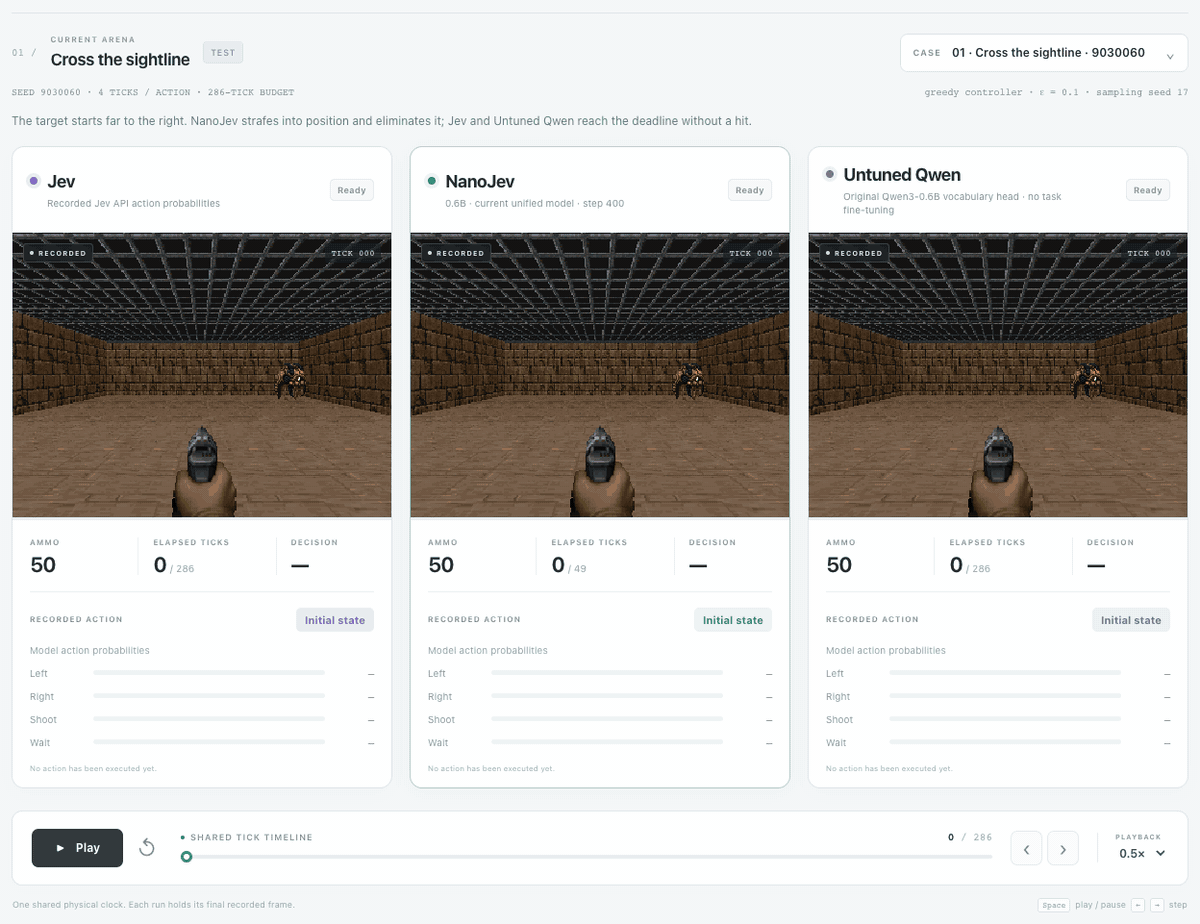
Task: Click the Untuned Qwen Wait probability bar
Action: 1005,742
